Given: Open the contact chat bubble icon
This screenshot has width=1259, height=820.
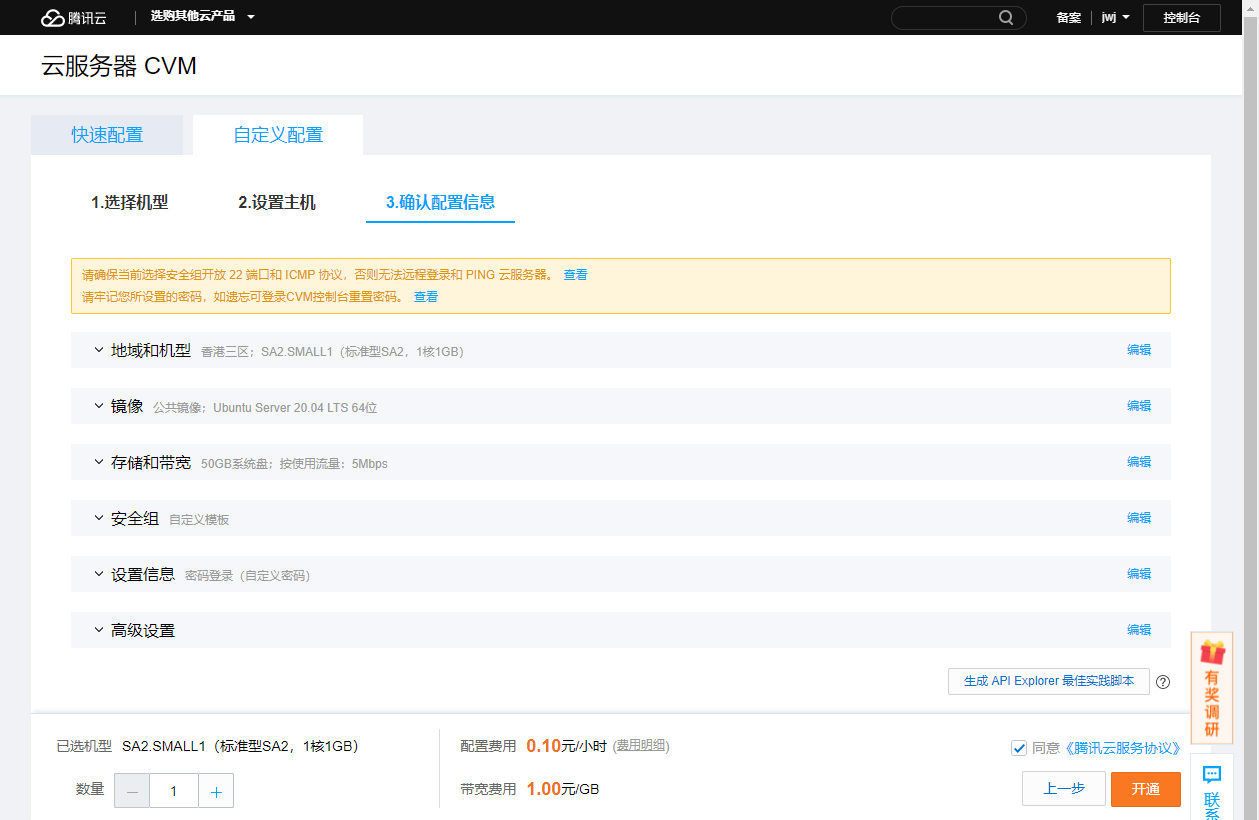Looking at the screenshot, I should [1212, 775].
